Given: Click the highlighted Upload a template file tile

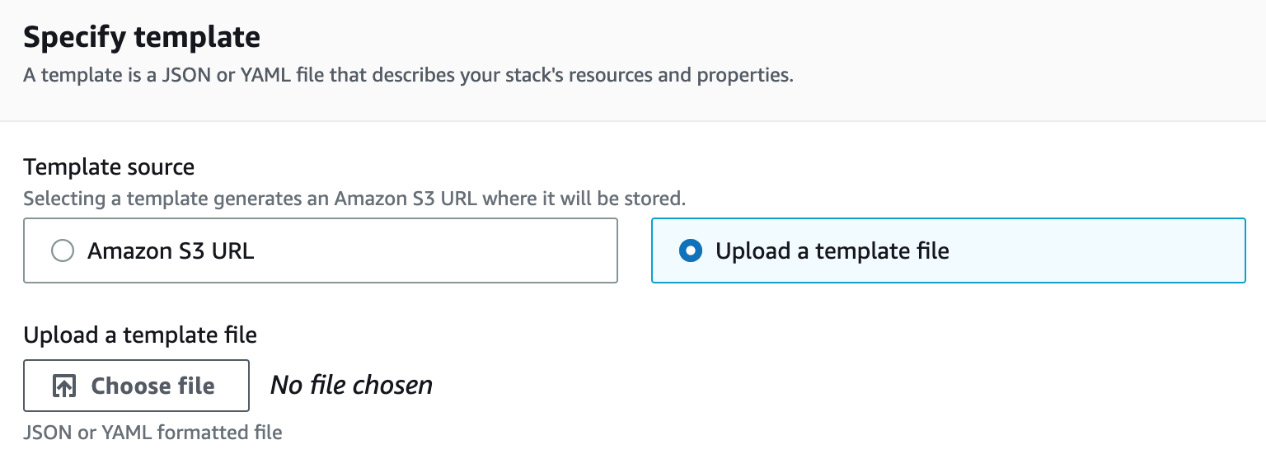Looking at the screenshot, I should coord(948,251).
